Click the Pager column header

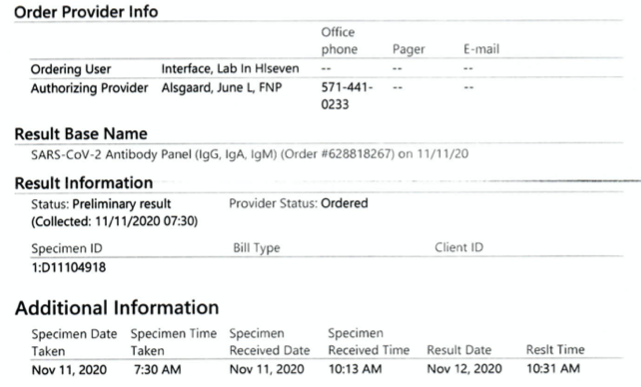coord(408,49)
